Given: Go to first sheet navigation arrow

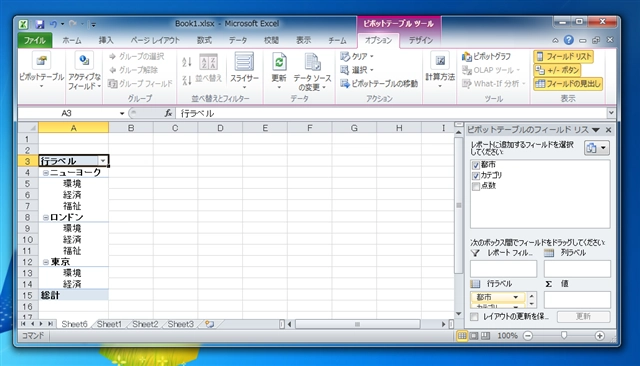Looking at the screenshot, I should tap(23, 324).
